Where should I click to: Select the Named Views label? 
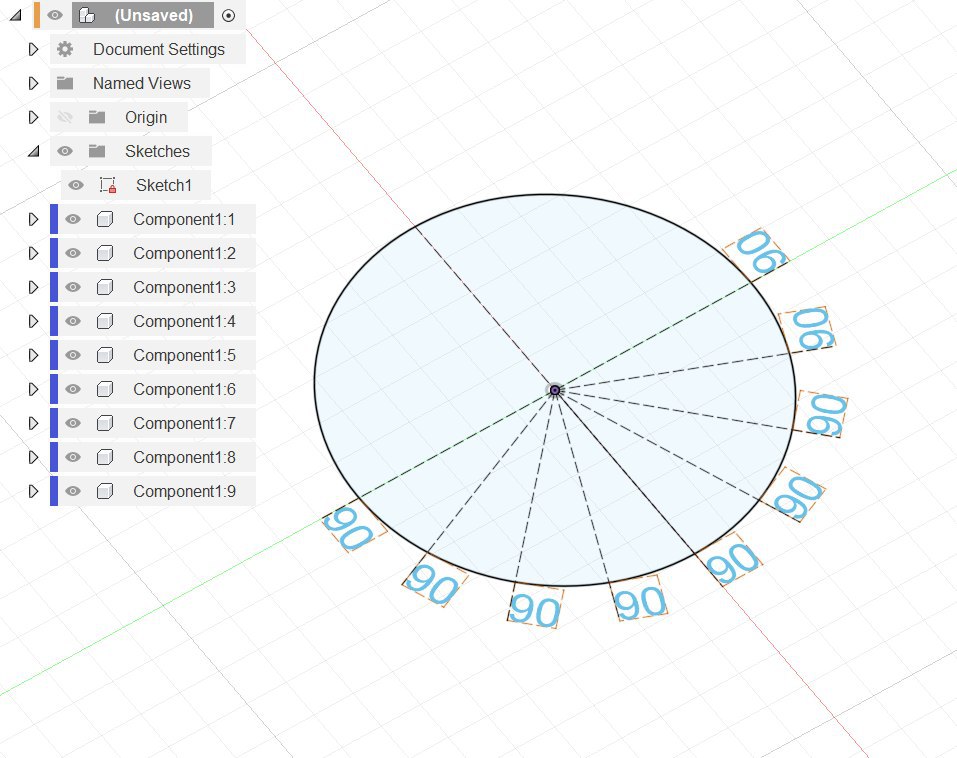coord(142,83)
